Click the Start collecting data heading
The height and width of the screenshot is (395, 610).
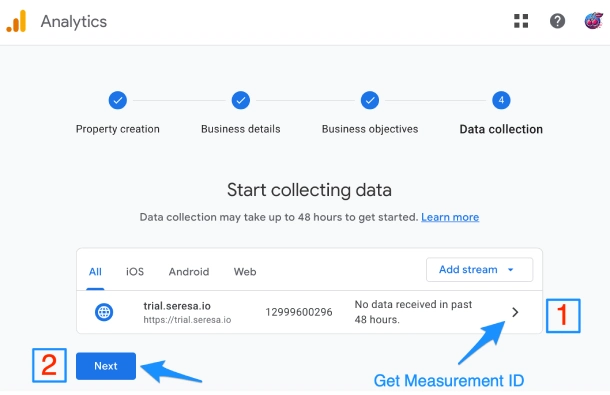click(309, 190)
